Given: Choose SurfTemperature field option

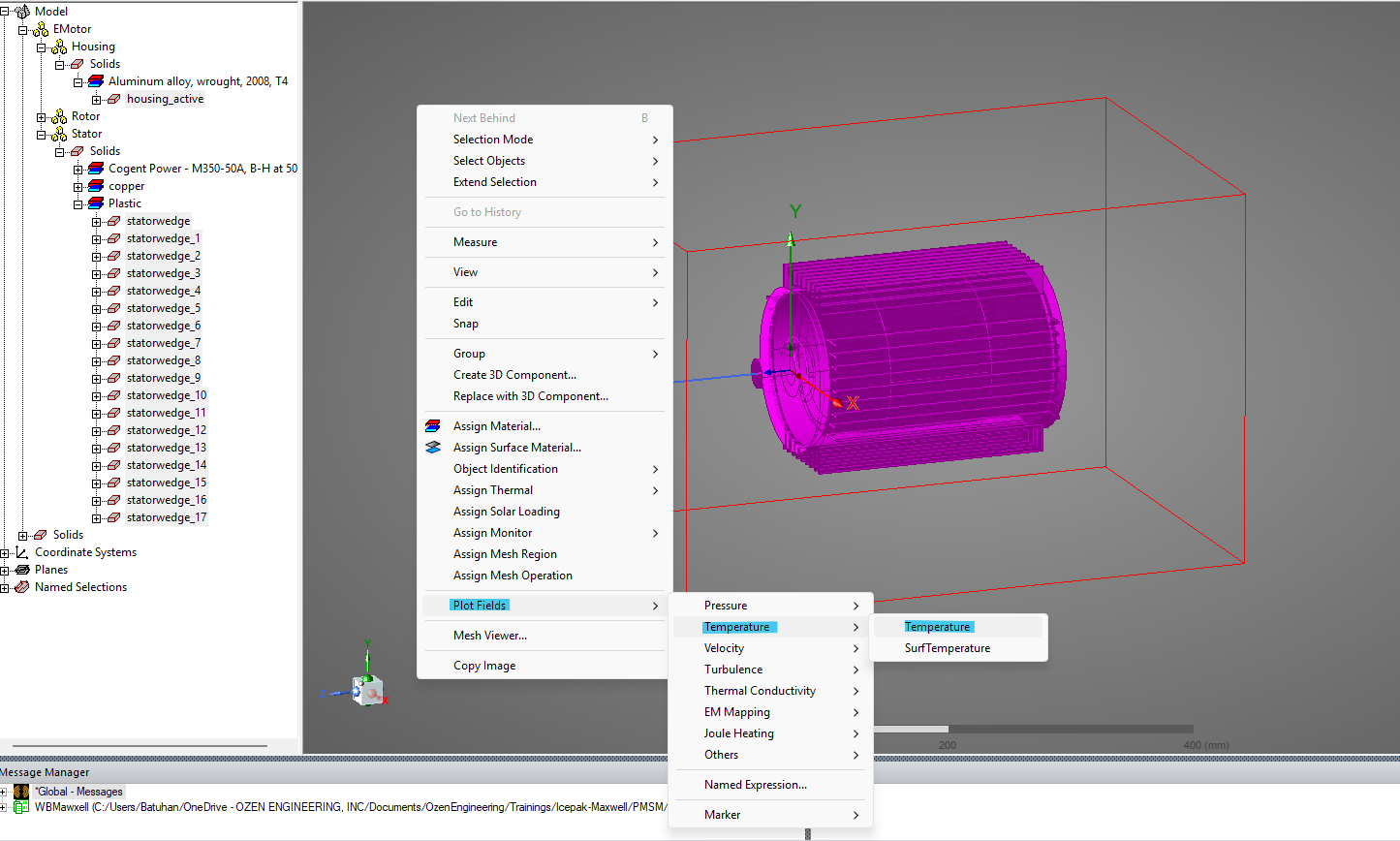Looking at the screenshot, I should point(957,648).
